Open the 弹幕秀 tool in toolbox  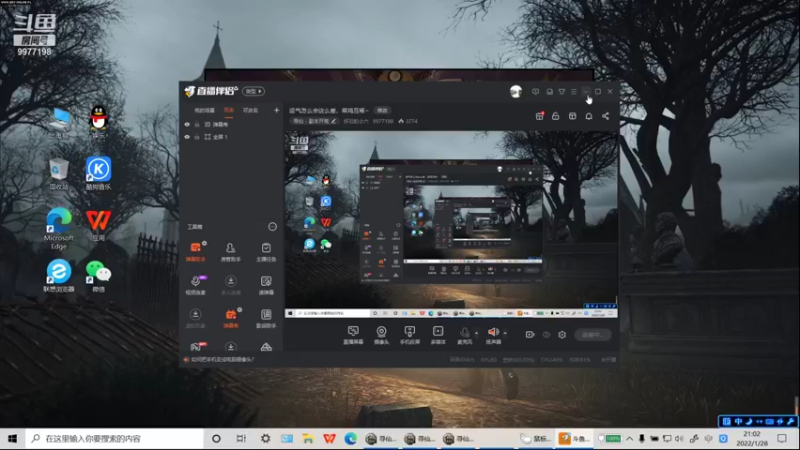click(231, 318)
